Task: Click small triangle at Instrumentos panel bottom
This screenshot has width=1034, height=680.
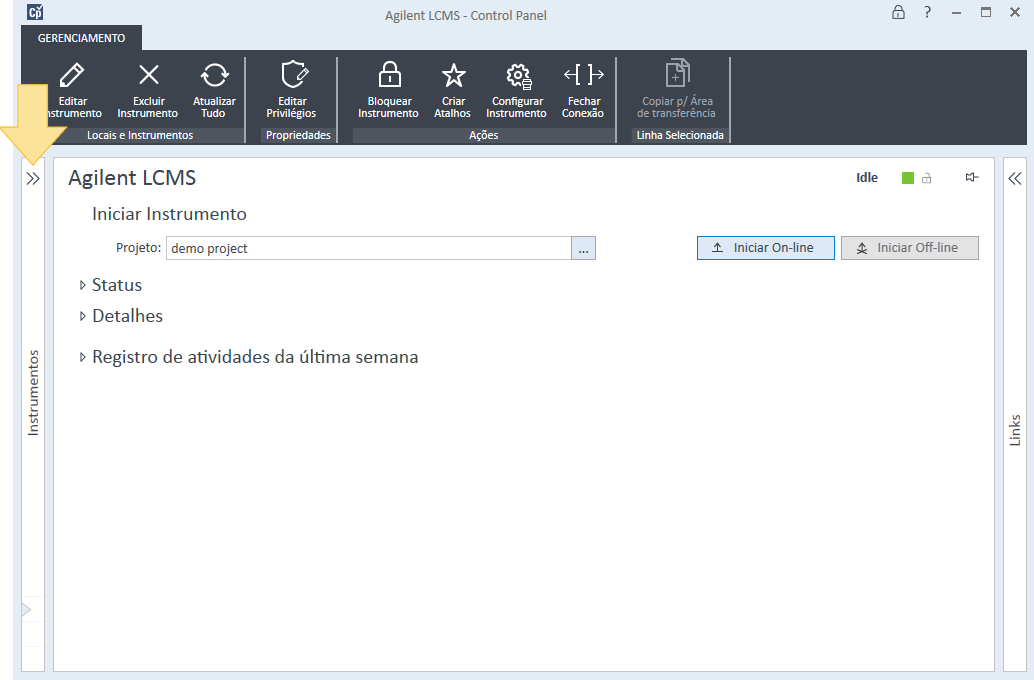Action: coord(26,609)
